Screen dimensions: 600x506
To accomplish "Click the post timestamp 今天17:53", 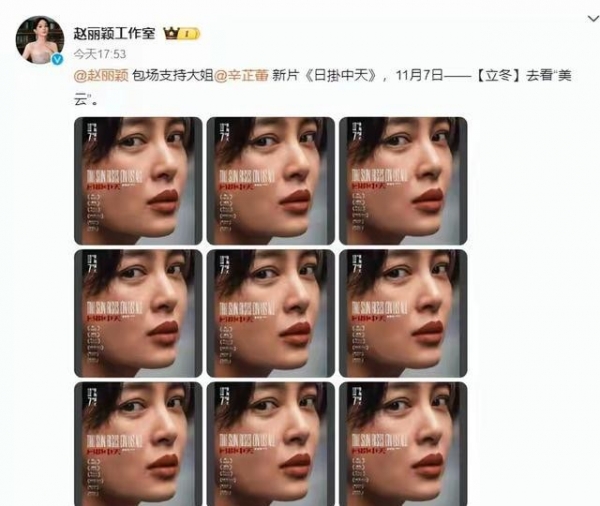I will coord(99,54).
